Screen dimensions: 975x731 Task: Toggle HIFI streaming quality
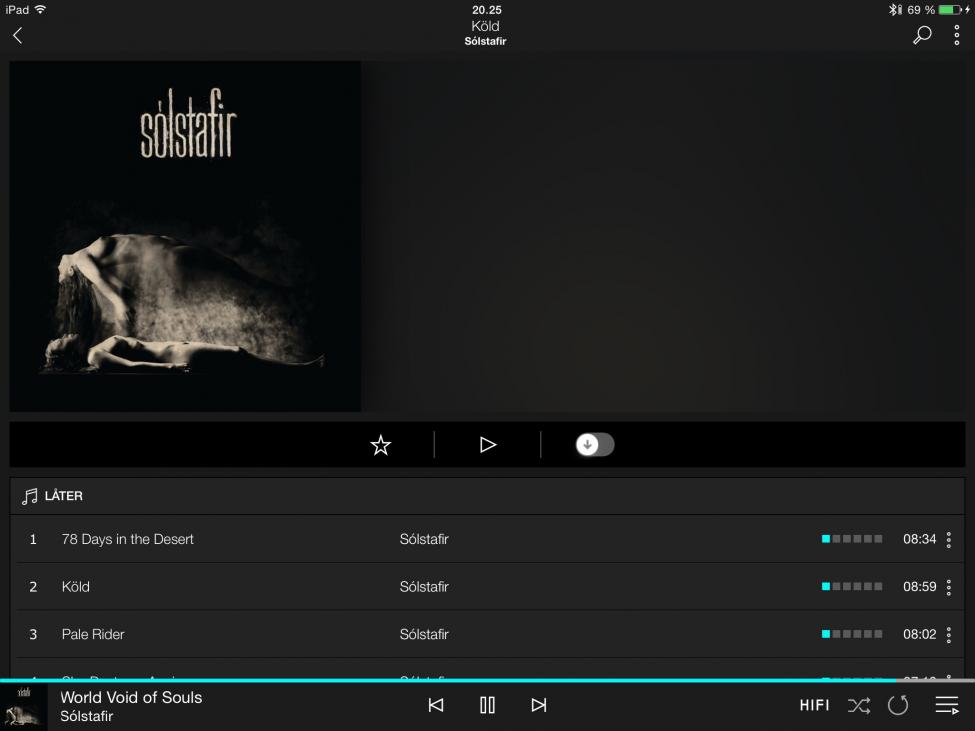[815, 706]
